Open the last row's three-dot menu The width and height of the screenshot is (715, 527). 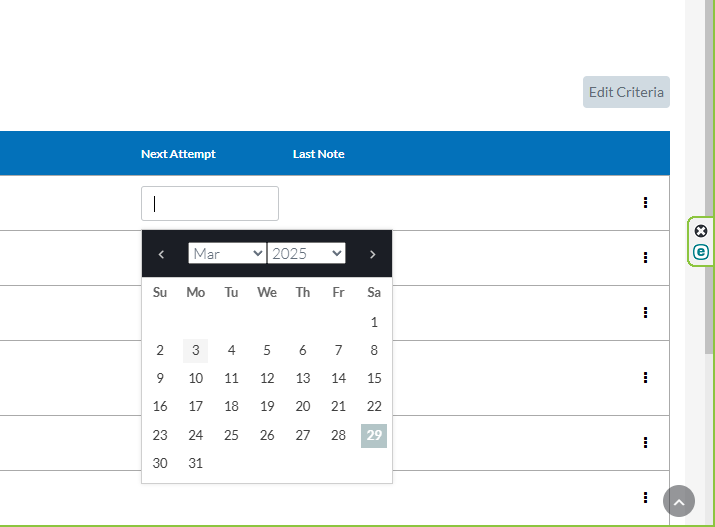(645, 497)
